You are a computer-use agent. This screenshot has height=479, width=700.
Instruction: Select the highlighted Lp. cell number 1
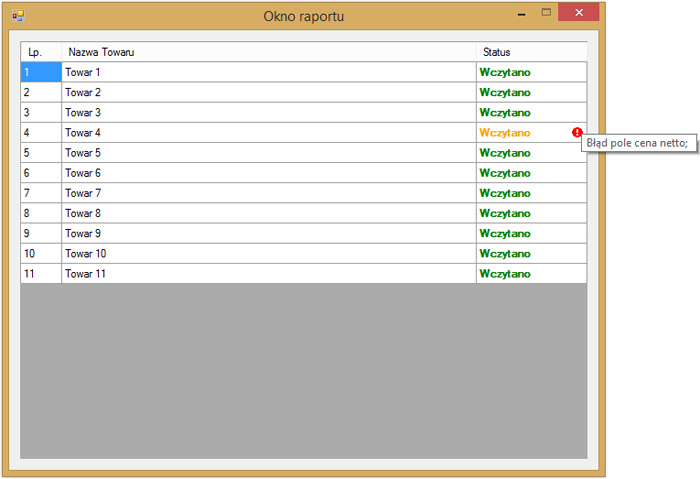41,72
